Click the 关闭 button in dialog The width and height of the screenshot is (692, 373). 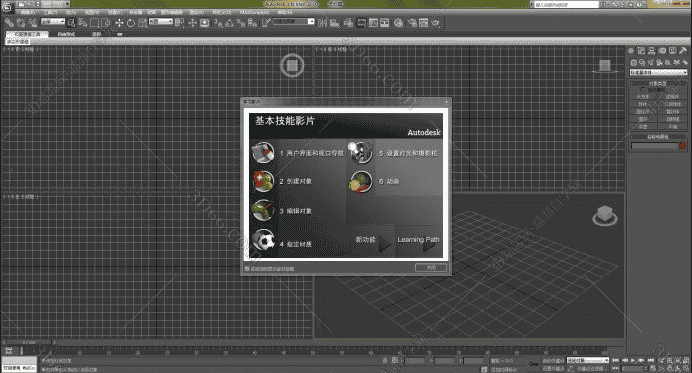[431, 268]
